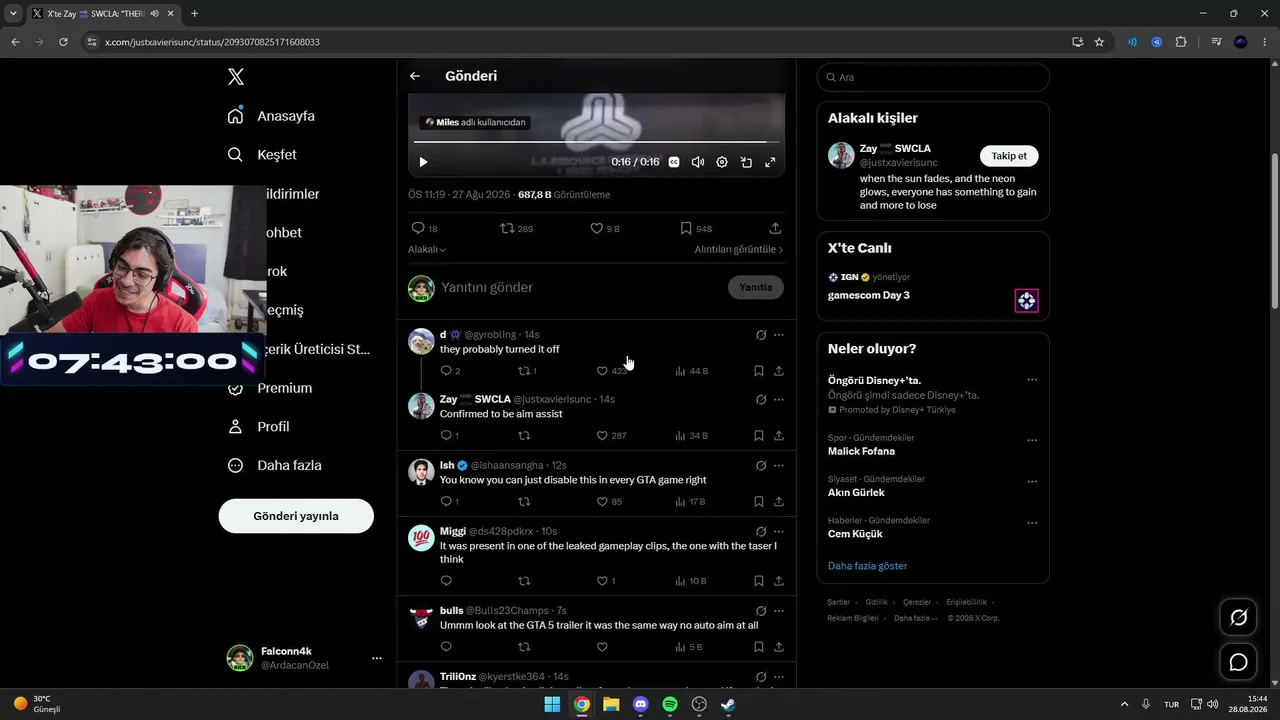Open Miggi's profile avatar

tap(421, 538)
